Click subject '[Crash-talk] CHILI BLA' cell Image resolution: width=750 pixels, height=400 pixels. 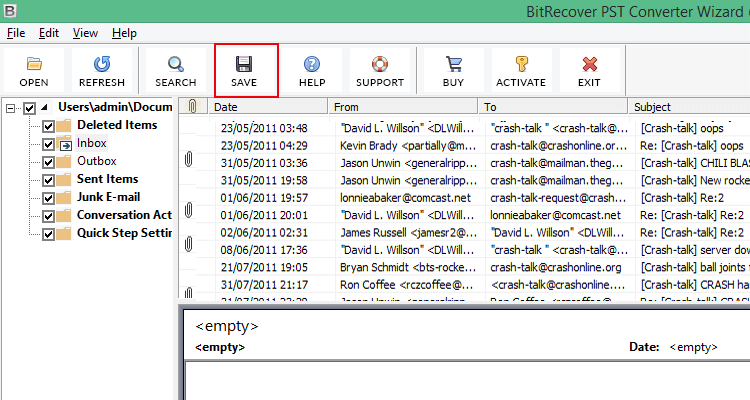(695, 163)
